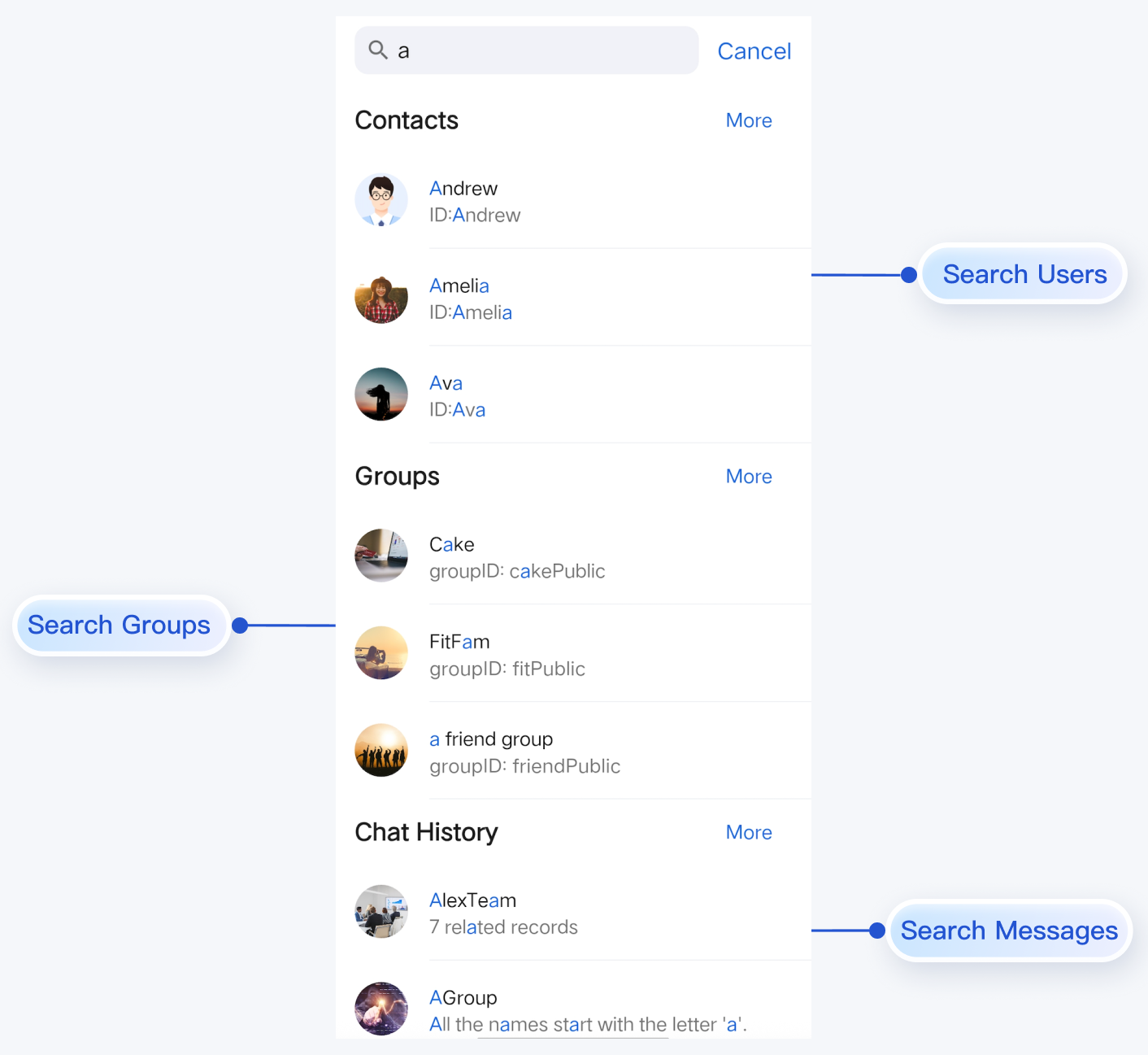
Task: Click the magnifying glass search icon
Action: 377,50
